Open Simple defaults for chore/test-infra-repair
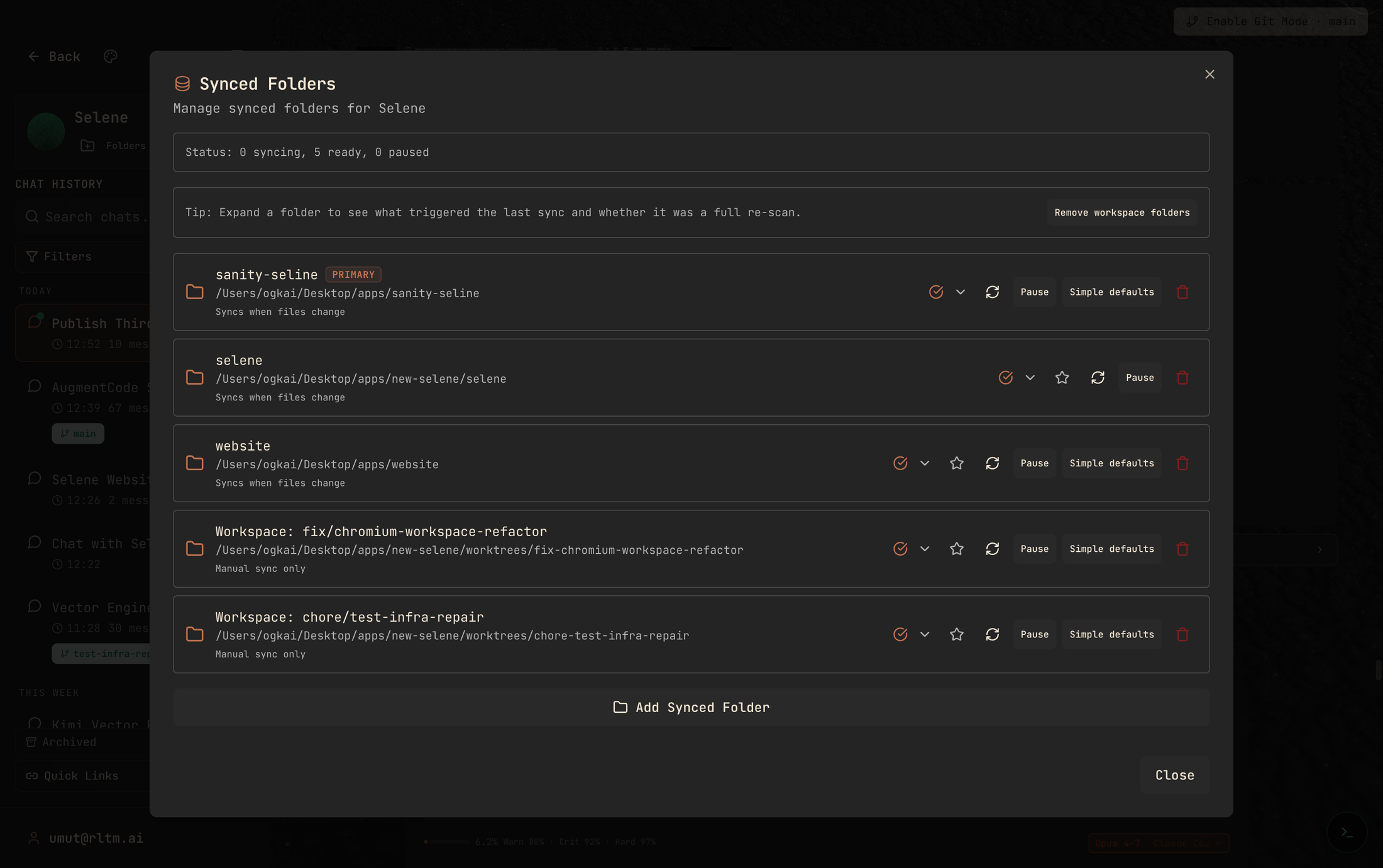 point(1111,634)
